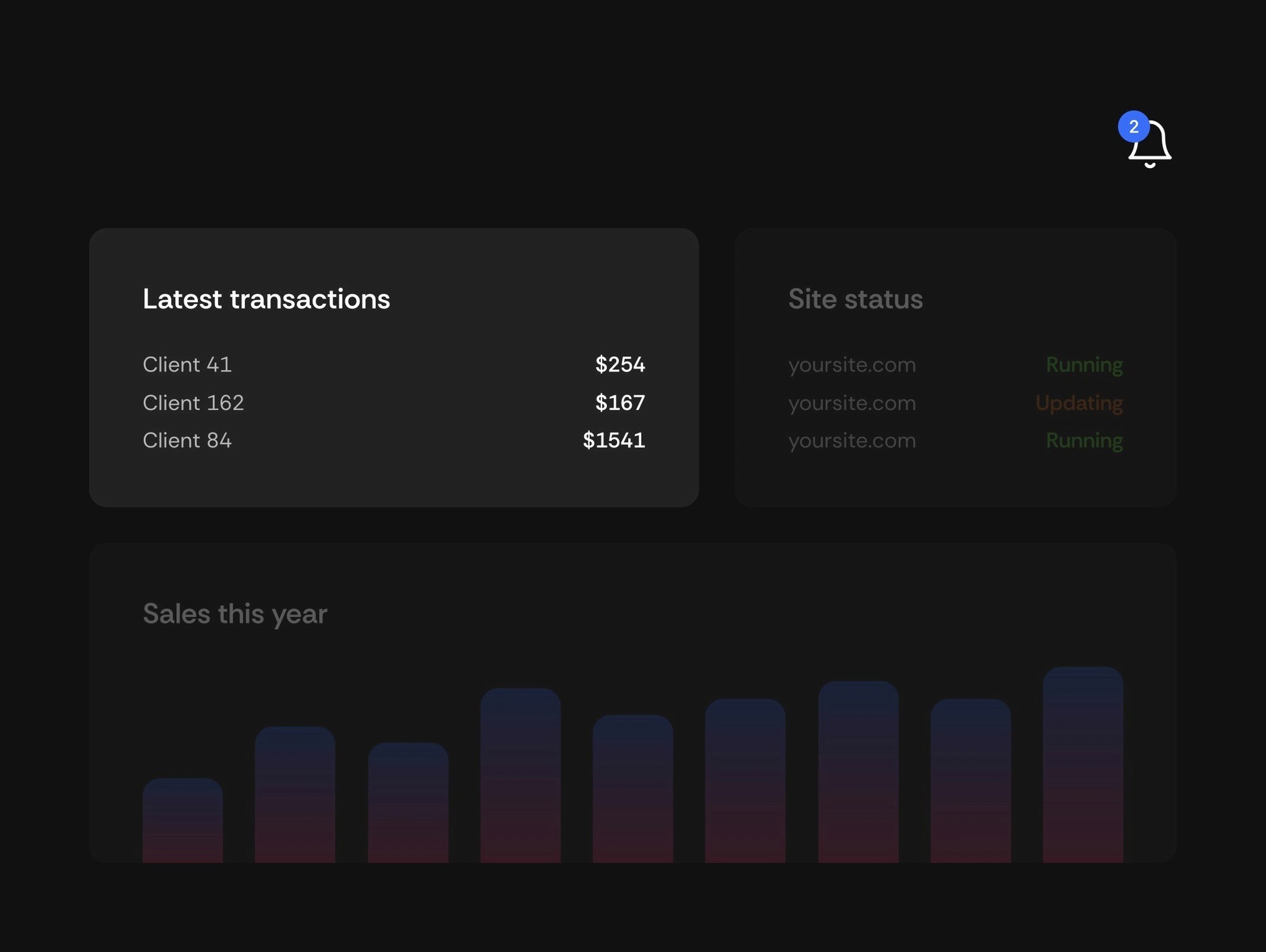This screenshot has width=1266, height=952.
Task: Select the first Running status indicator
Action: [x=1084, y=365]
